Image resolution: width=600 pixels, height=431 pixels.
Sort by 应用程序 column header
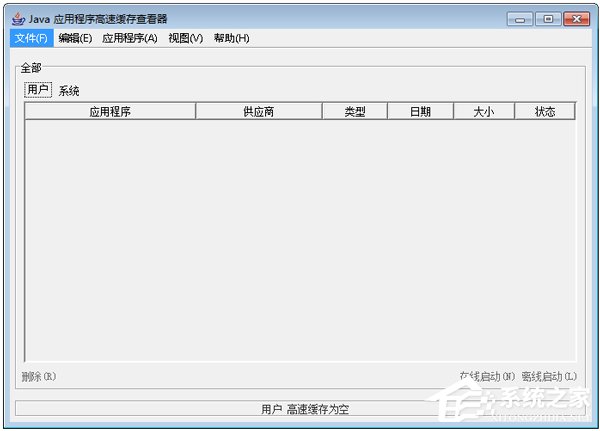(x=110, y=111)
